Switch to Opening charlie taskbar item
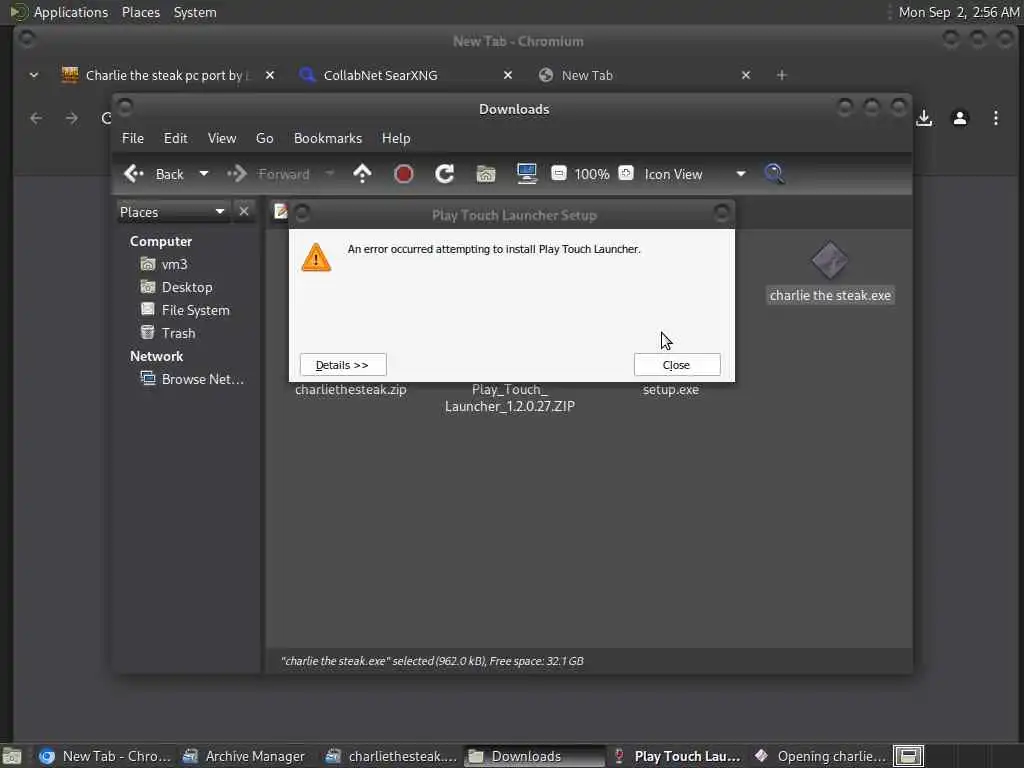 pos(820,756)
